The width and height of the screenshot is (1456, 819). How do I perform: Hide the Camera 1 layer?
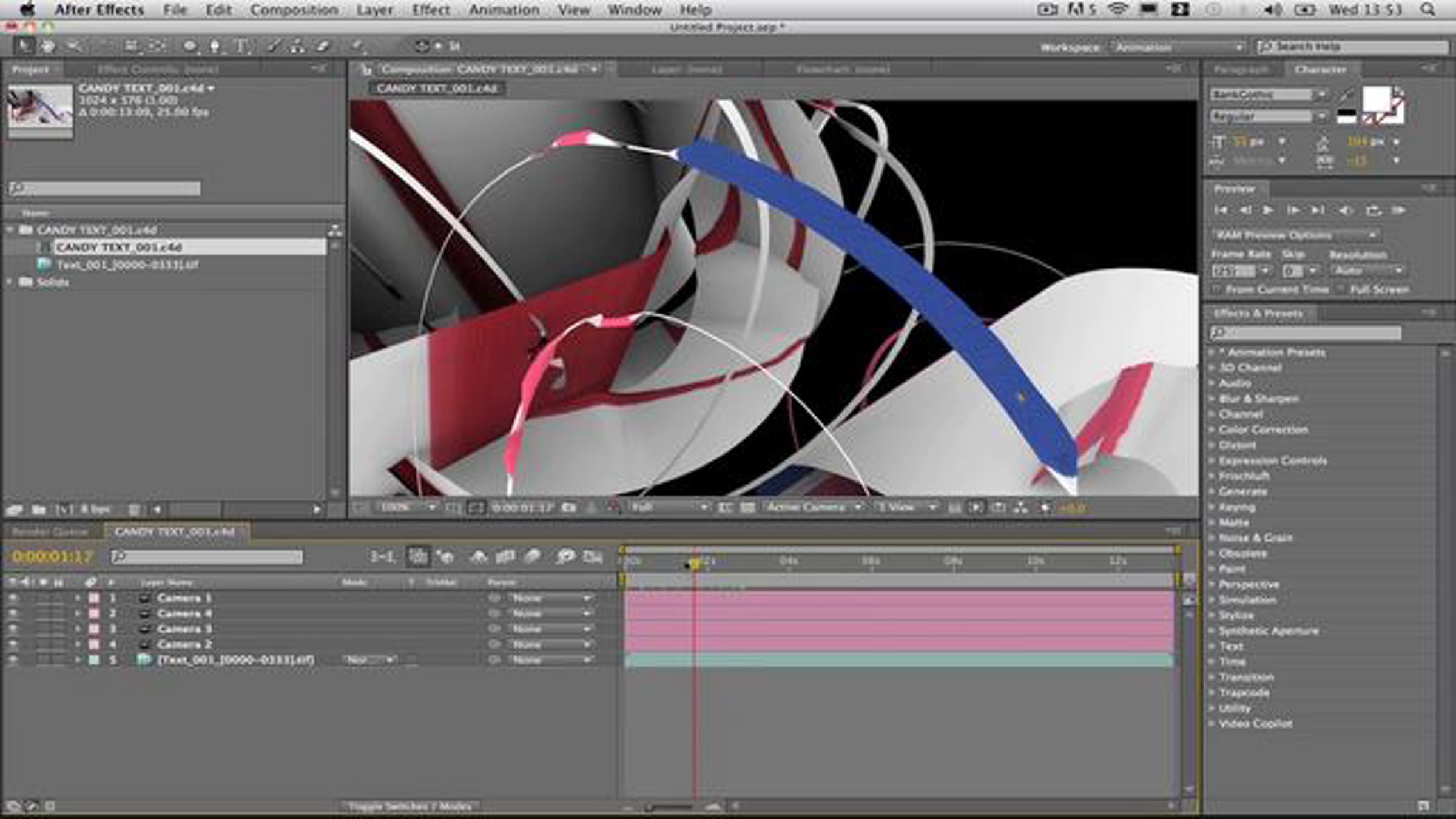13,598
